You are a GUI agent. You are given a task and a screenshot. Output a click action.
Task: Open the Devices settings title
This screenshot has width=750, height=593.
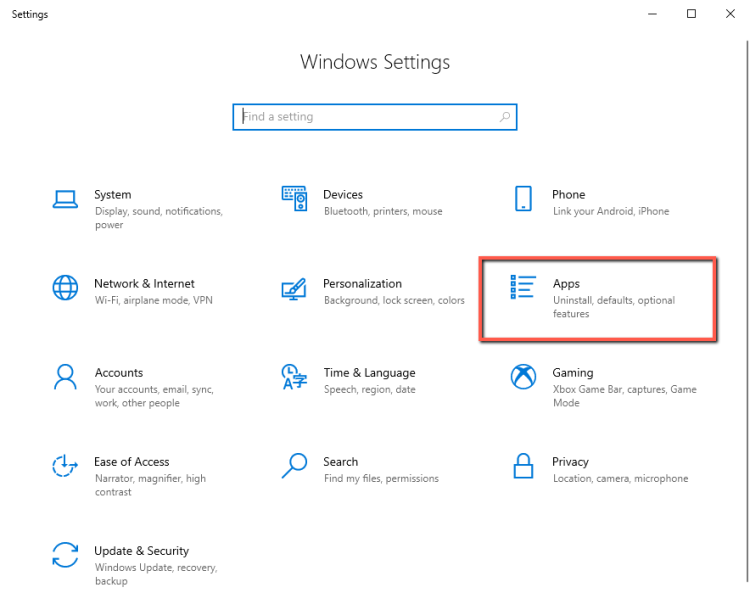point(343,195)
